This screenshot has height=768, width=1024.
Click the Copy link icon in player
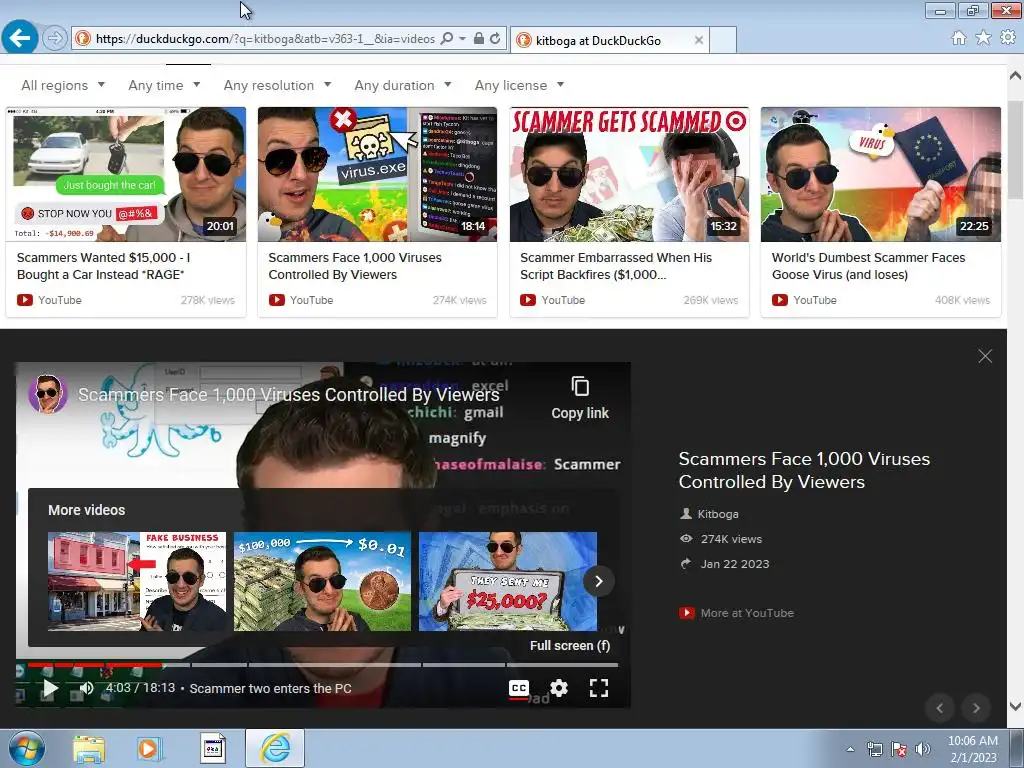(x=580, y=387)
